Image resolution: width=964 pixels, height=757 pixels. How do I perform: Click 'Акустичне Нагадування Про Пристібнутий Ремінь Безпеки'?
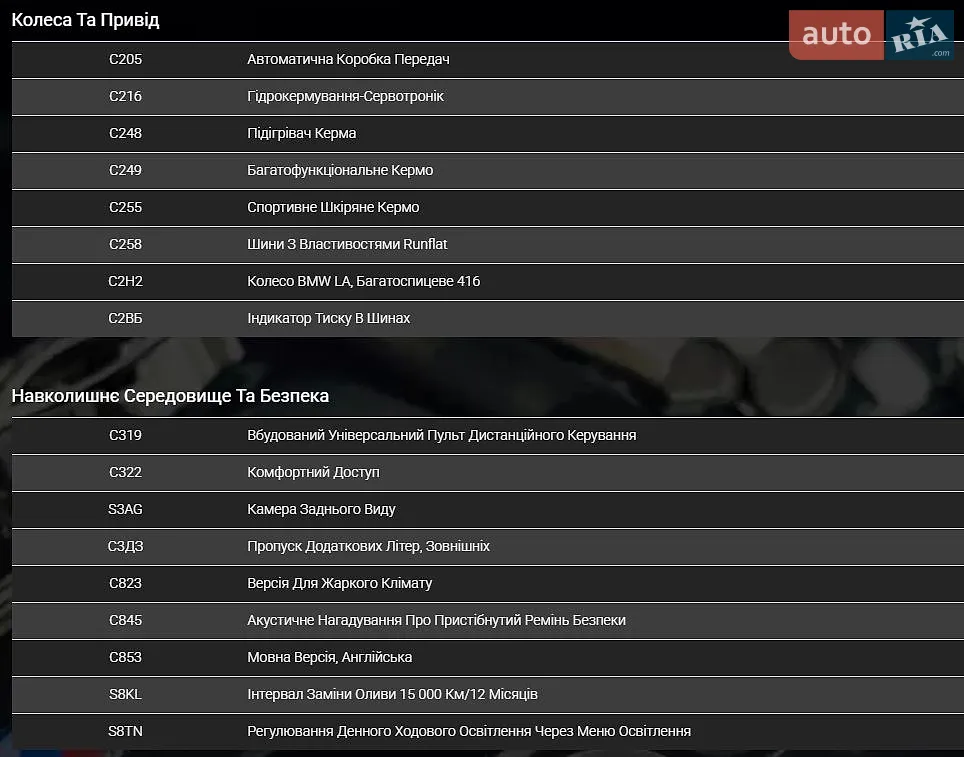click(x=437, y=620)
